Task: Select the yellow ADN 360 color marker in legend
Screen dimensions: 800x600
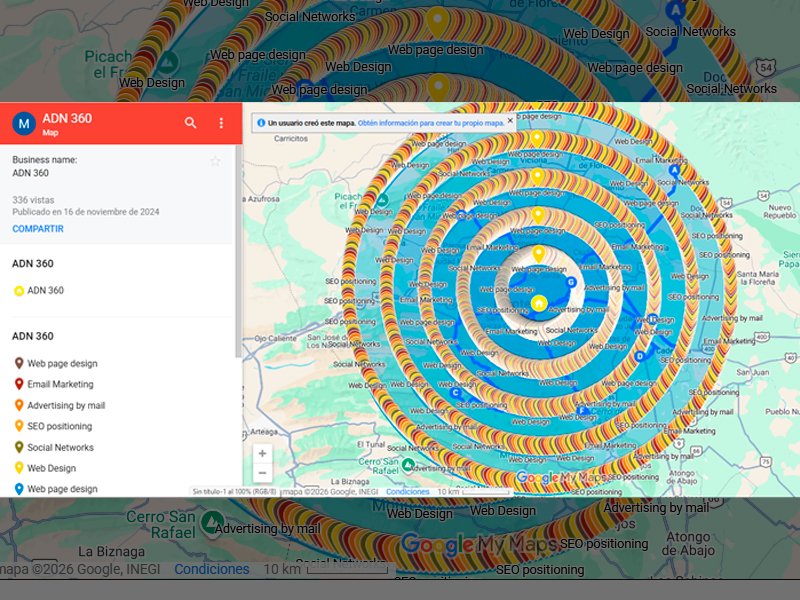Action: [x=17, y=291]
